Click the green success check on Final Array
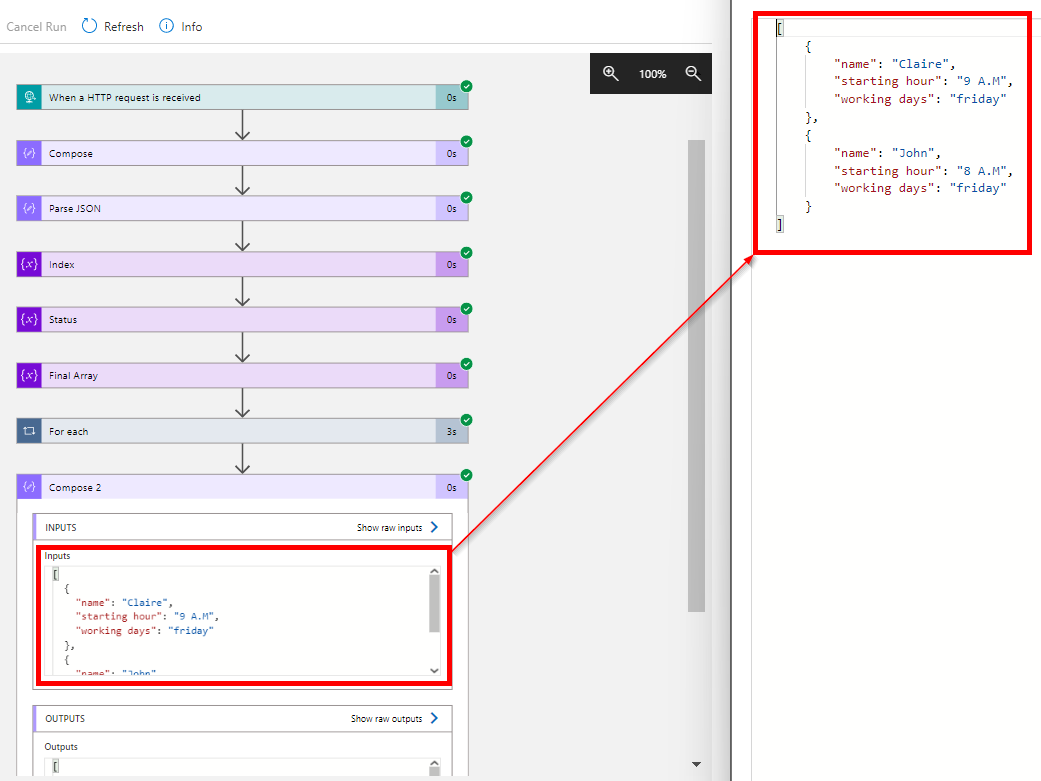 467,364
